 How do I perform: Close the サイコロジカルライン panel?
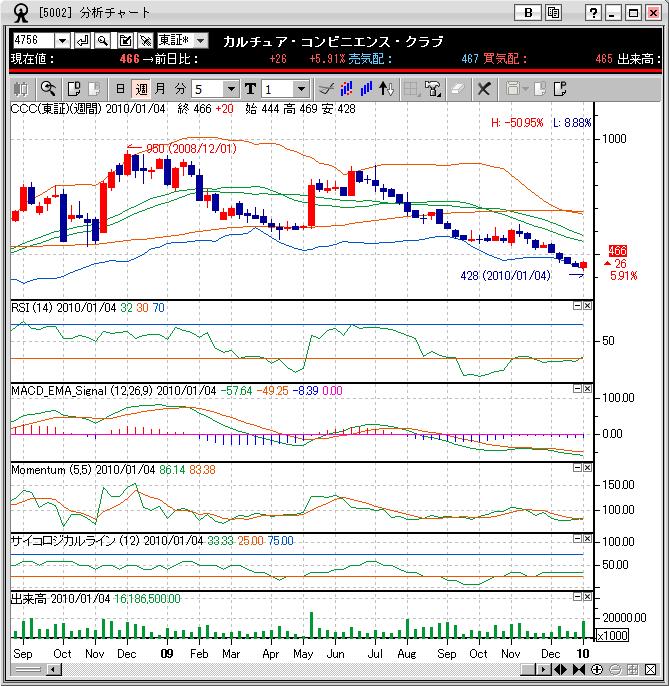pos(587,539)
